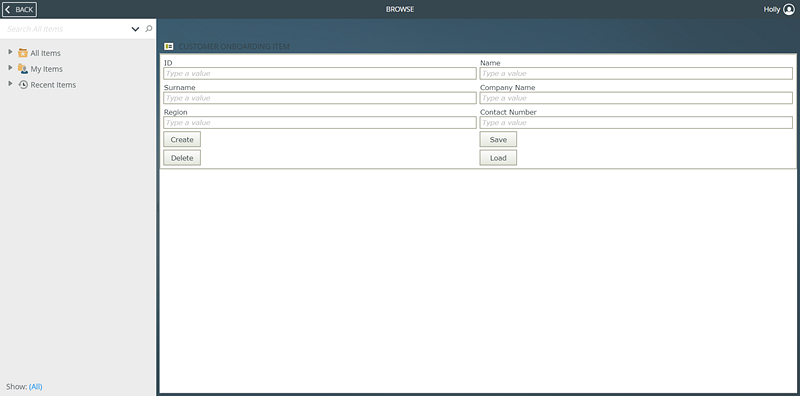Viewport: 800px width, 396px height.
Task: Select Recent Items label in tree
Action: tap(53, 85)
